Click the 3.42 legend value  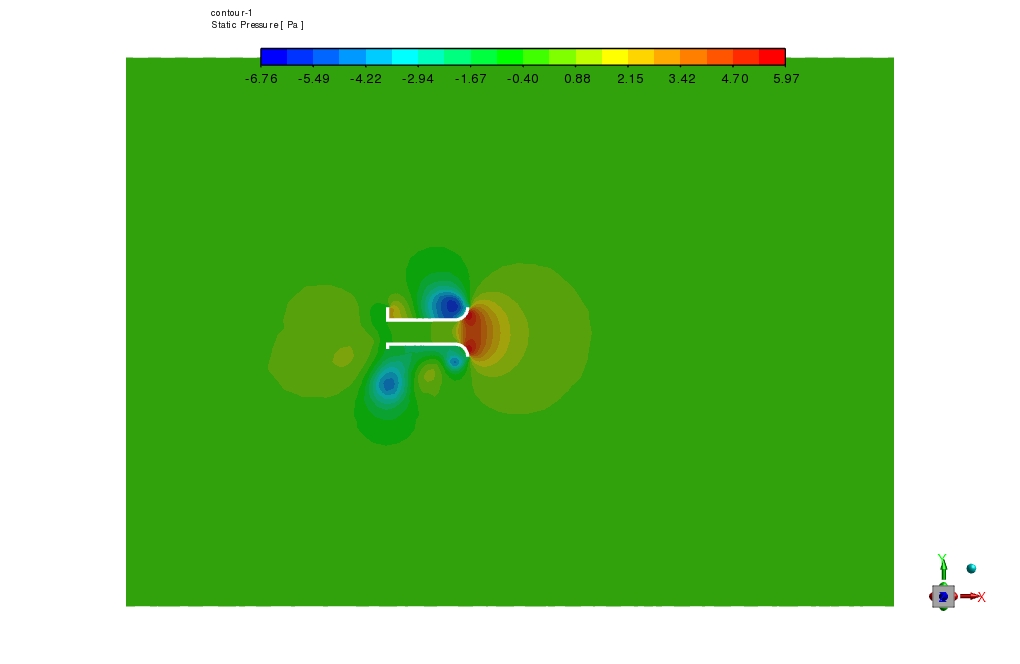coord(682,79)
